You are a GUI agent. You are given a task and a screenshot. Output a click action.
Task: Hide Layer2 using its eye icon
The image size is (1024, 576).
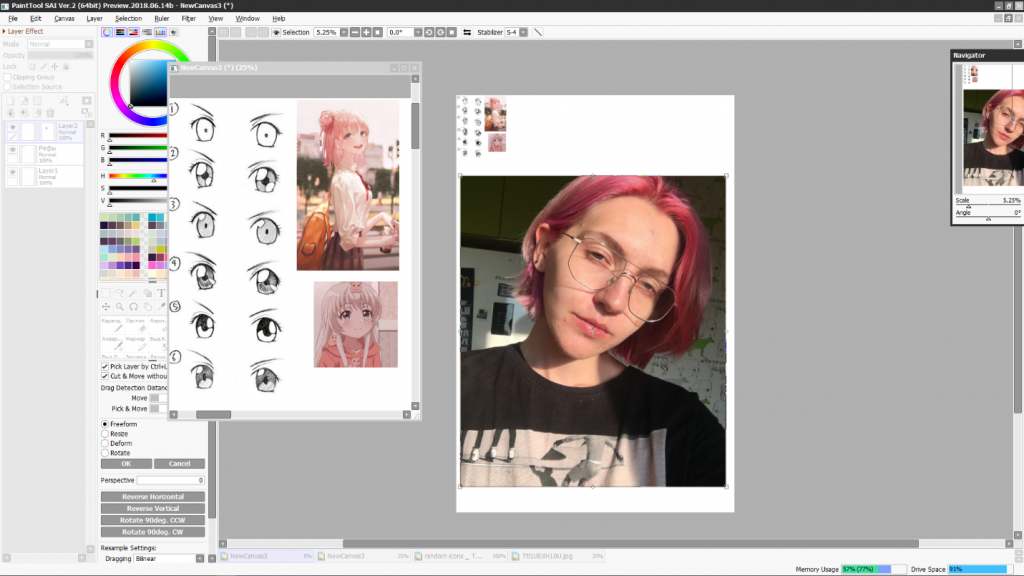12,127
